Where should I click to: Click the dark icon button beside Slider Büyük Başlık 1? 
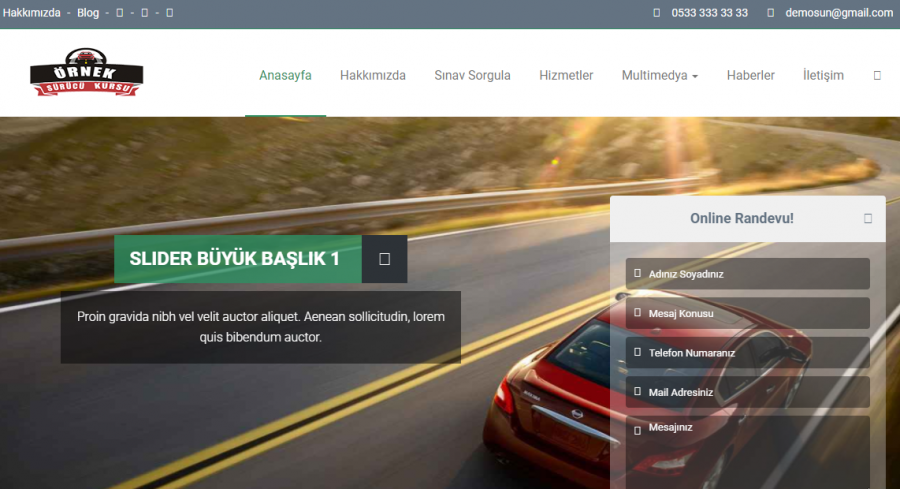click(x=384, y=259)
